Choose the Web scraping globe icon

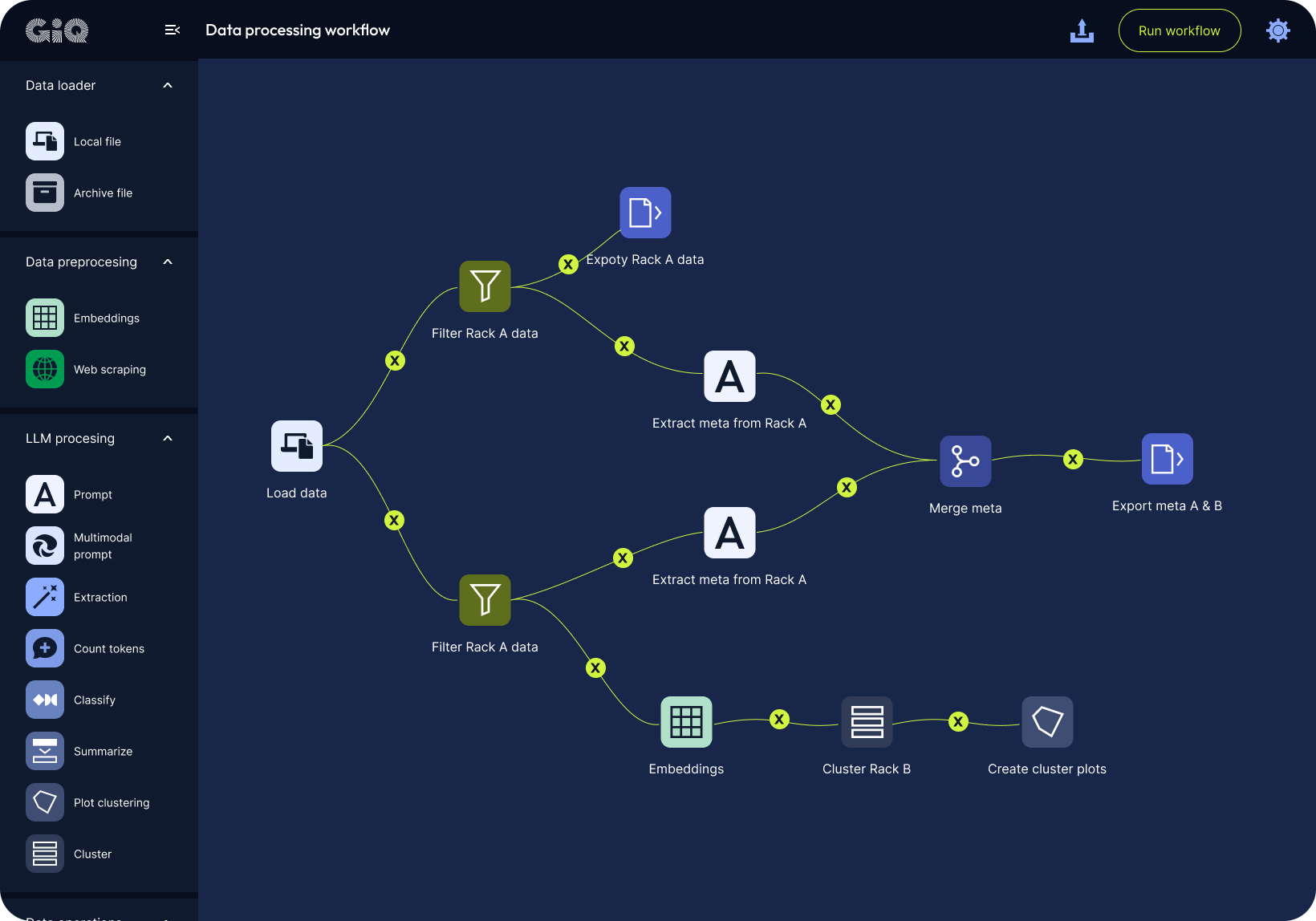coord(45,369)
